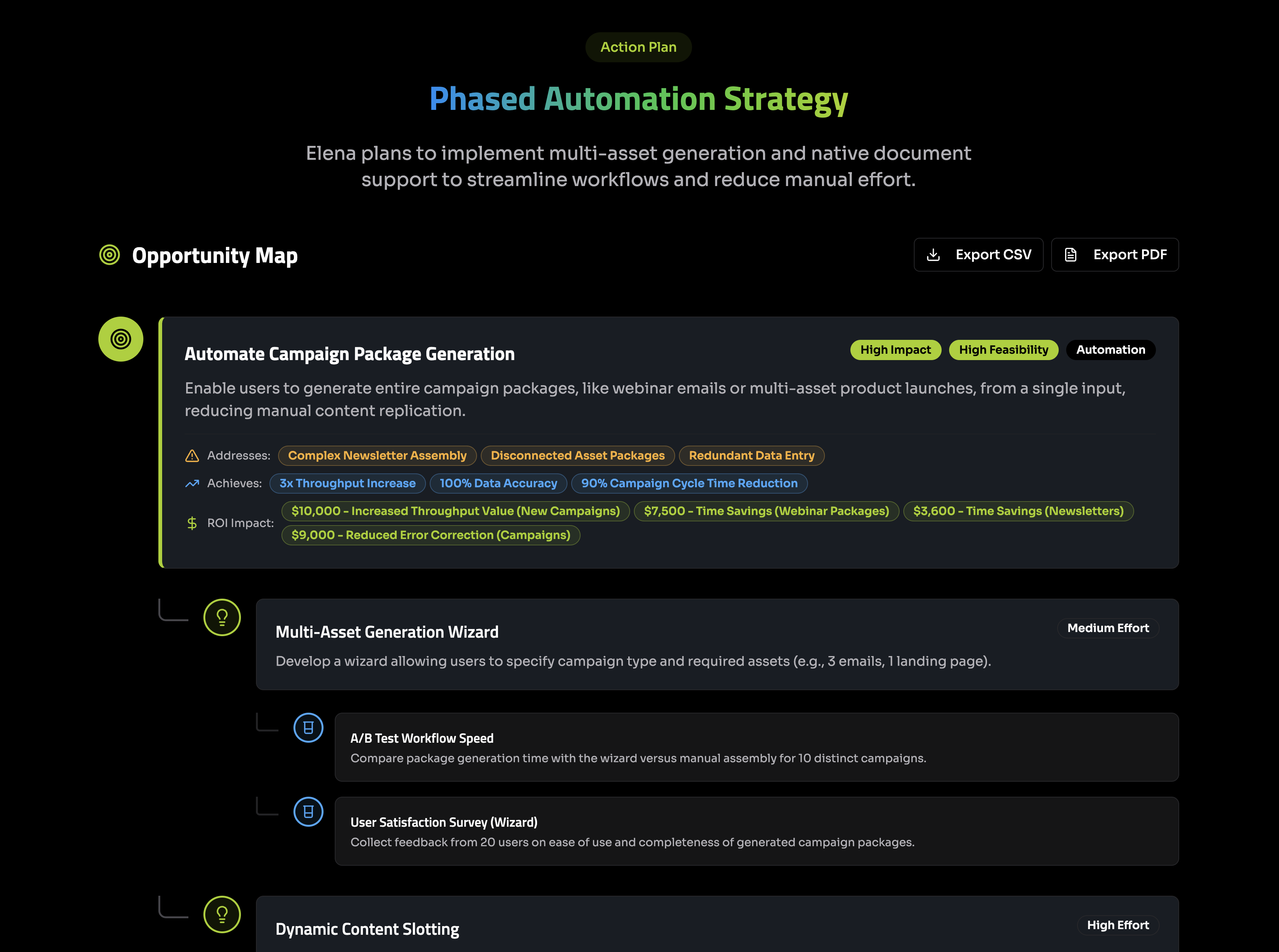The image size is (1279, 952).
Task: Select the Complex Newsletter Assembly tag
Action: [x=377, y=456]
